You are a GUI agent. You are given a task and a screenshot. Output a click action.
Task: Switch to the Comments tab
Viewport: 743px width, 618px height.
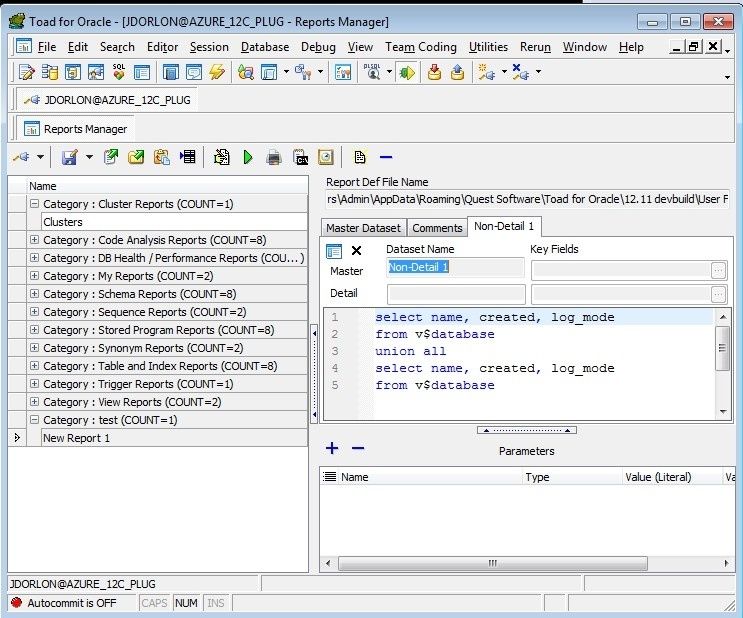click(437, 228)
